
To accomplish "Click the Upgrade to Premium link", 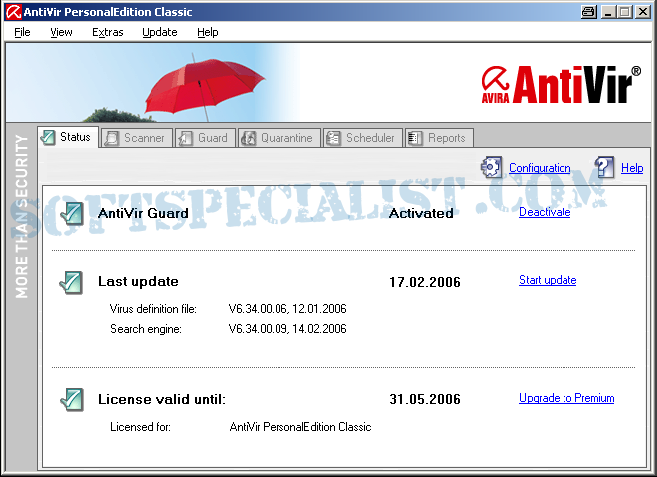I will [566, 398].
